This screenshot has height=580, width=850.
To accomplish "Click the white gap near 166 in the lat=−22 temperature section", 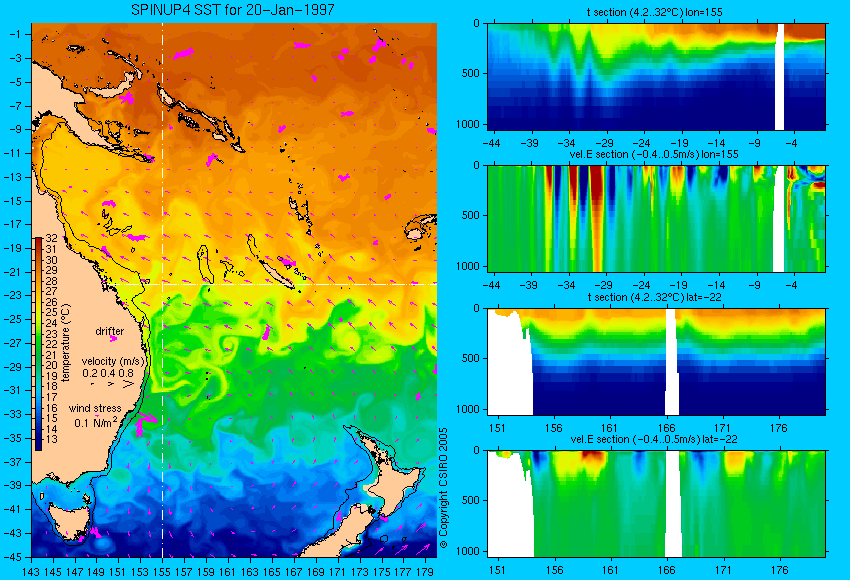I will pos(672,362).
